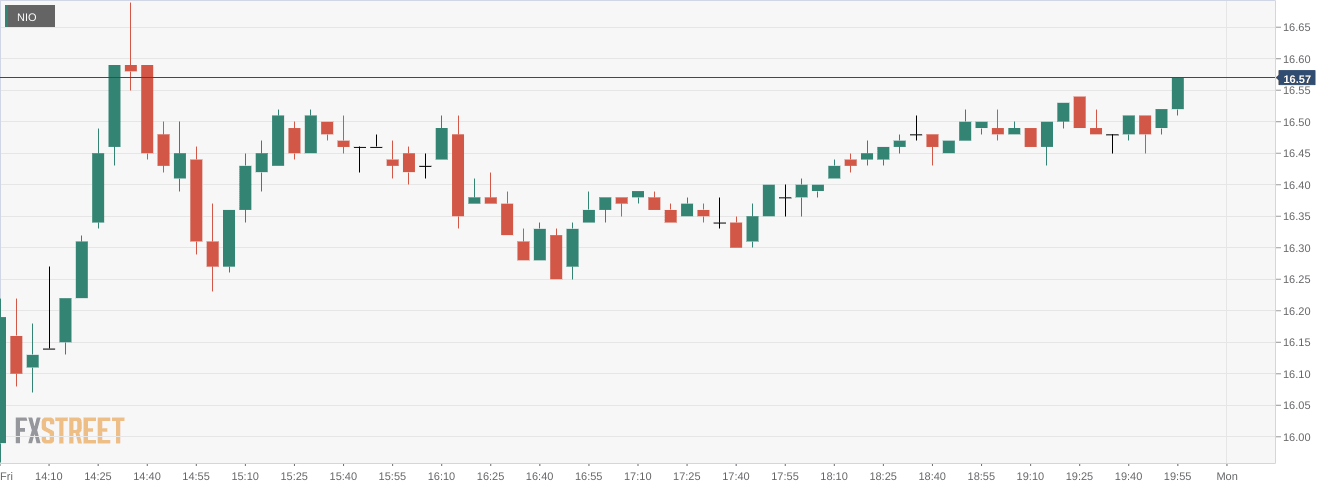
Task: Click the 16.00 price axis label
Action: [1297, 437]
